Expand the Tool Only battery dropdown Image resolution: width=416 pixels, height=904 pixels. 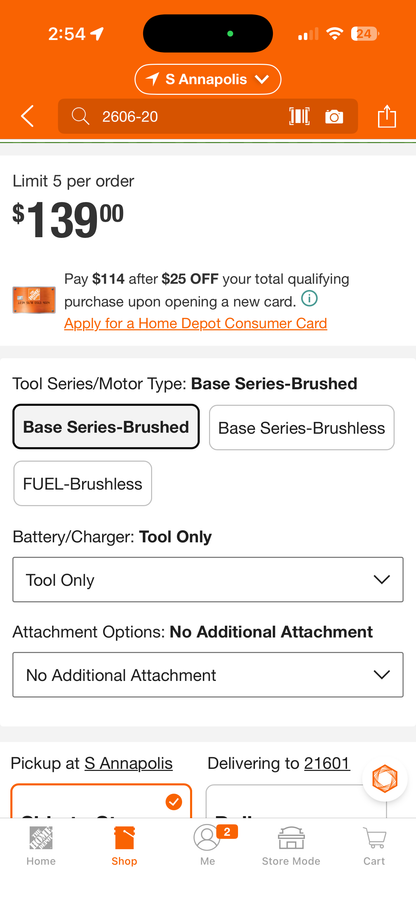[x=208, y=579]
